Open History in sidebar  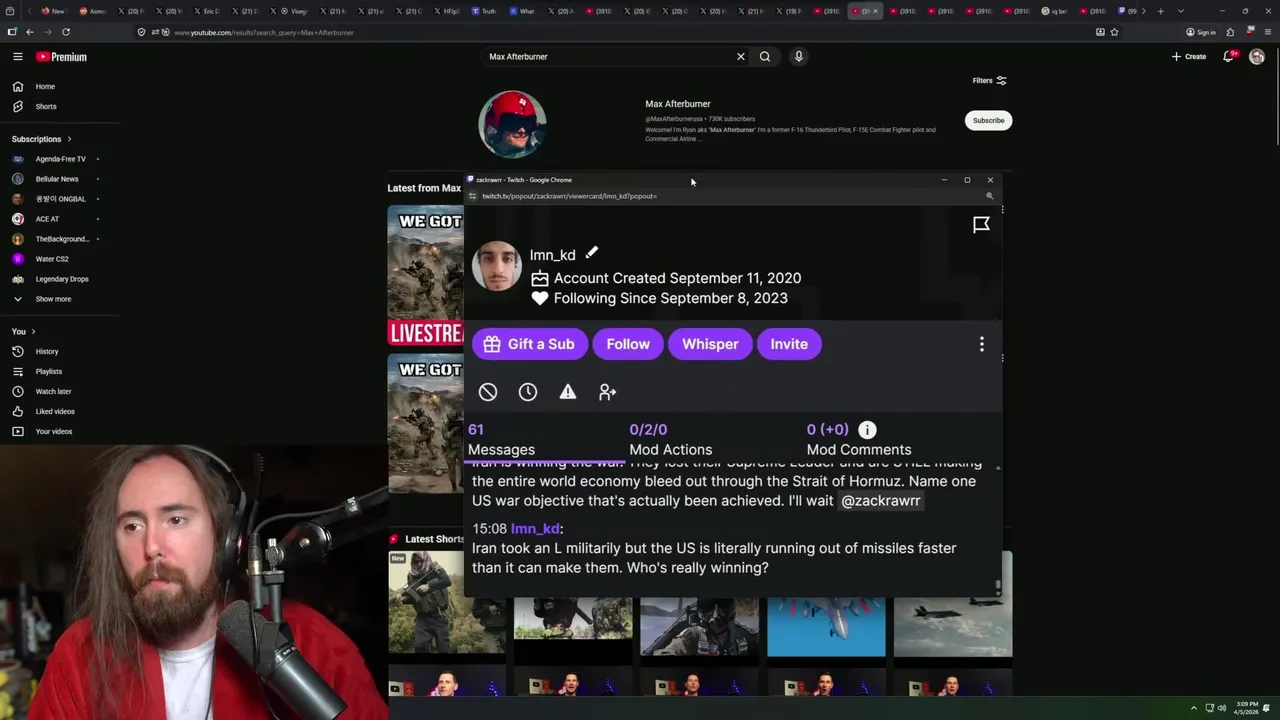click(45, 352)
